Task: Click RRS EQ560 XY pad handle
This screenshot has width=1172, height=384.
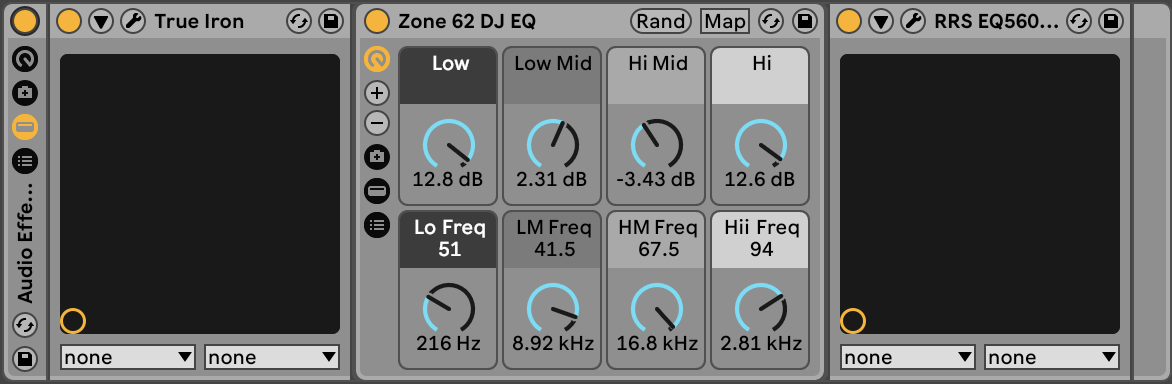Action: coord(853,321)
